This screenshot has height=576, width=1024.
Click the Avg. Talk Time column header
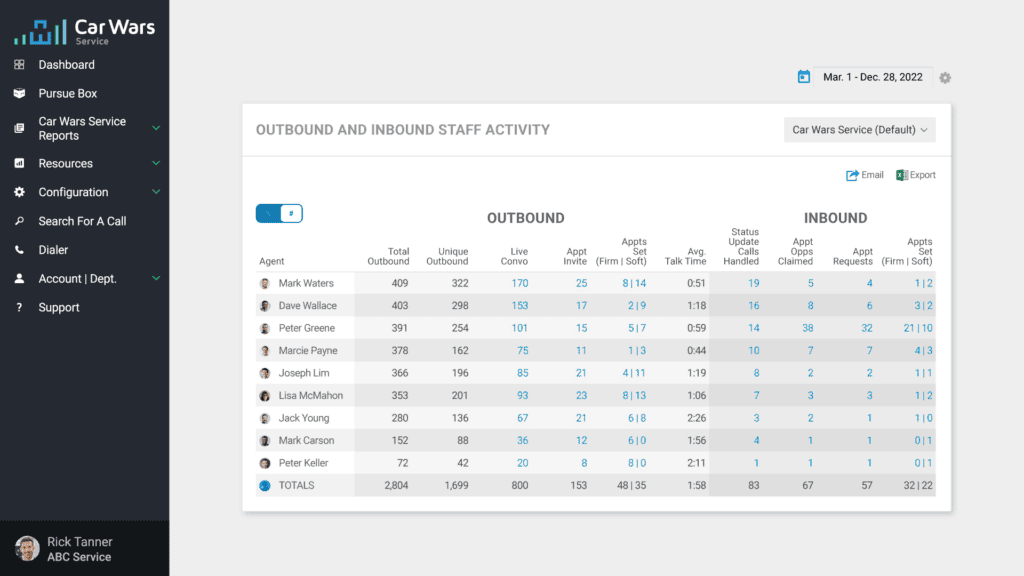[x=686, y=256]
